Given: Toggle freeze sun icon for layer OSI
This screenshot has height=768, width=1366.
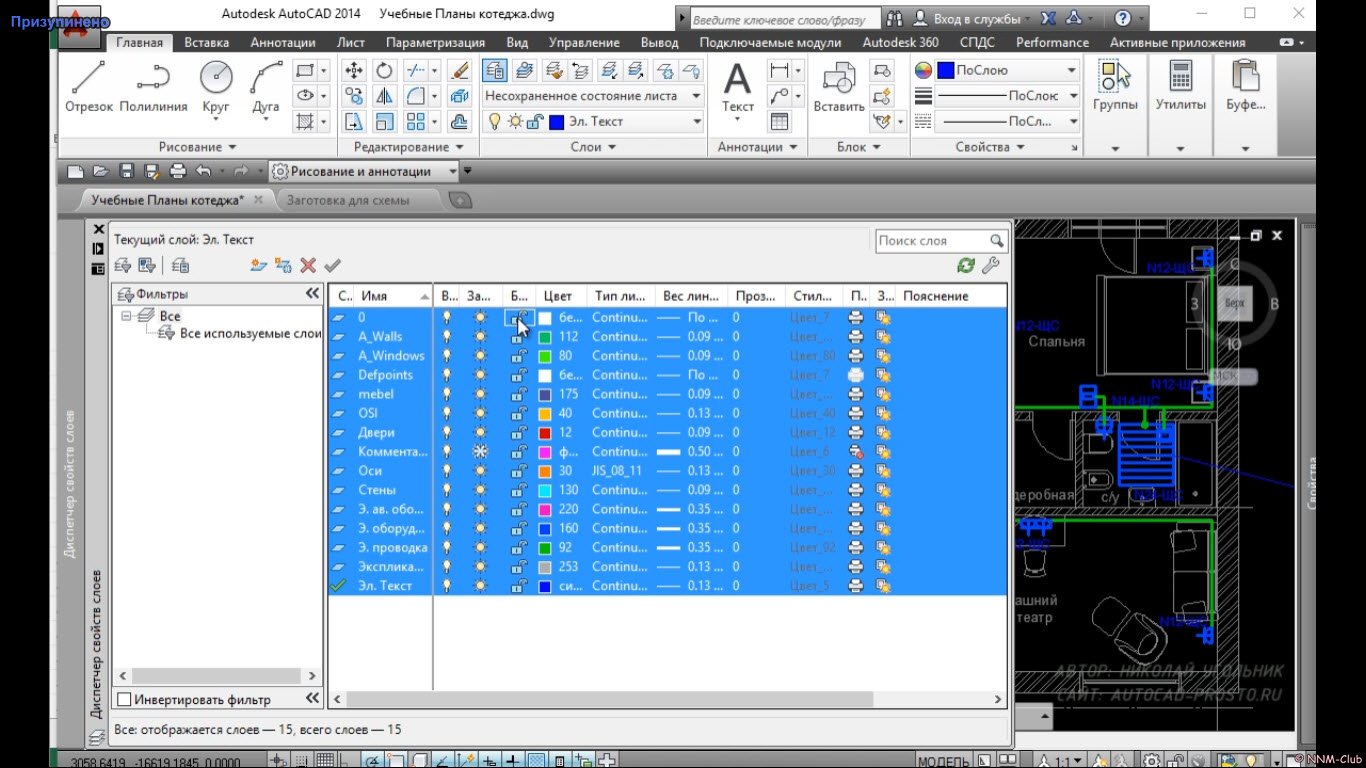Looking at the screenshot, I should point(480,413).
